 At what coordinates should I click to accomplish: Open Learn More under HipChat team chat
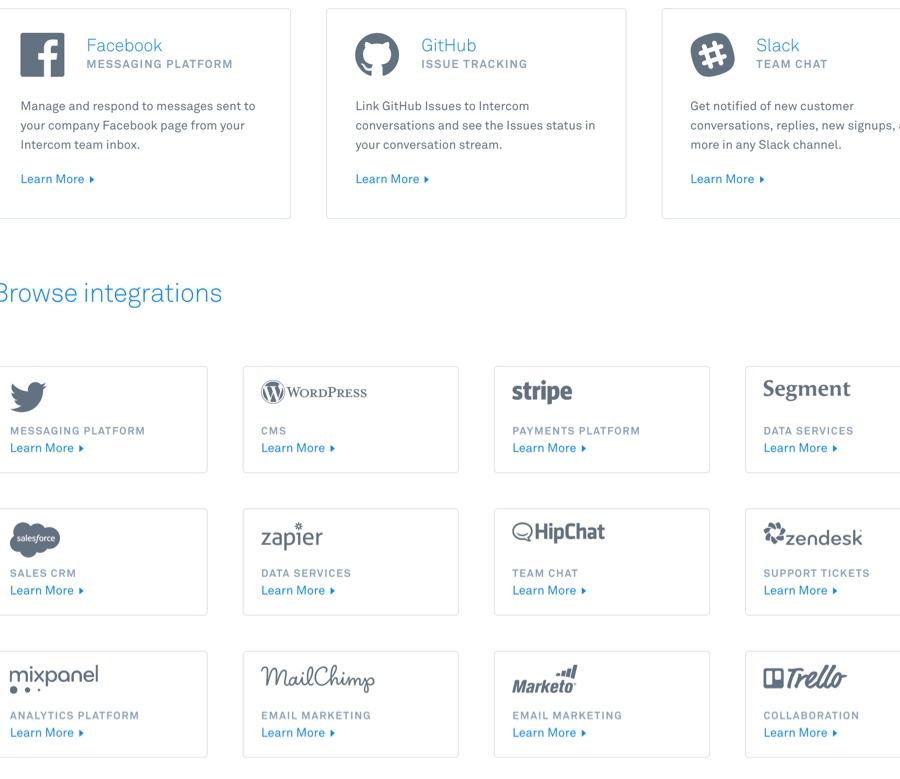click(549, 591)
